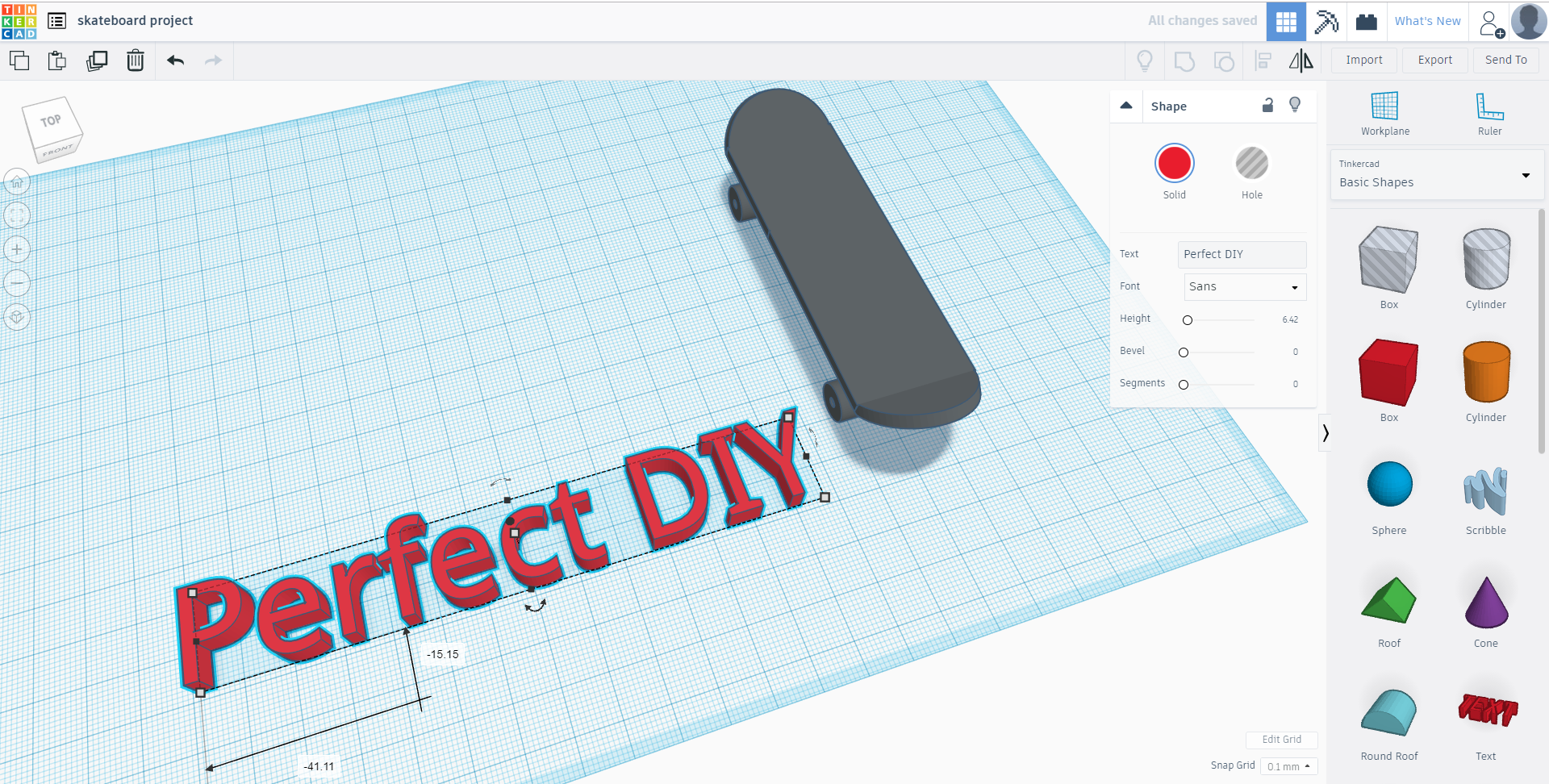
Task: Open Blocks mode with pickaxe icon
Action: [1326, 21]
